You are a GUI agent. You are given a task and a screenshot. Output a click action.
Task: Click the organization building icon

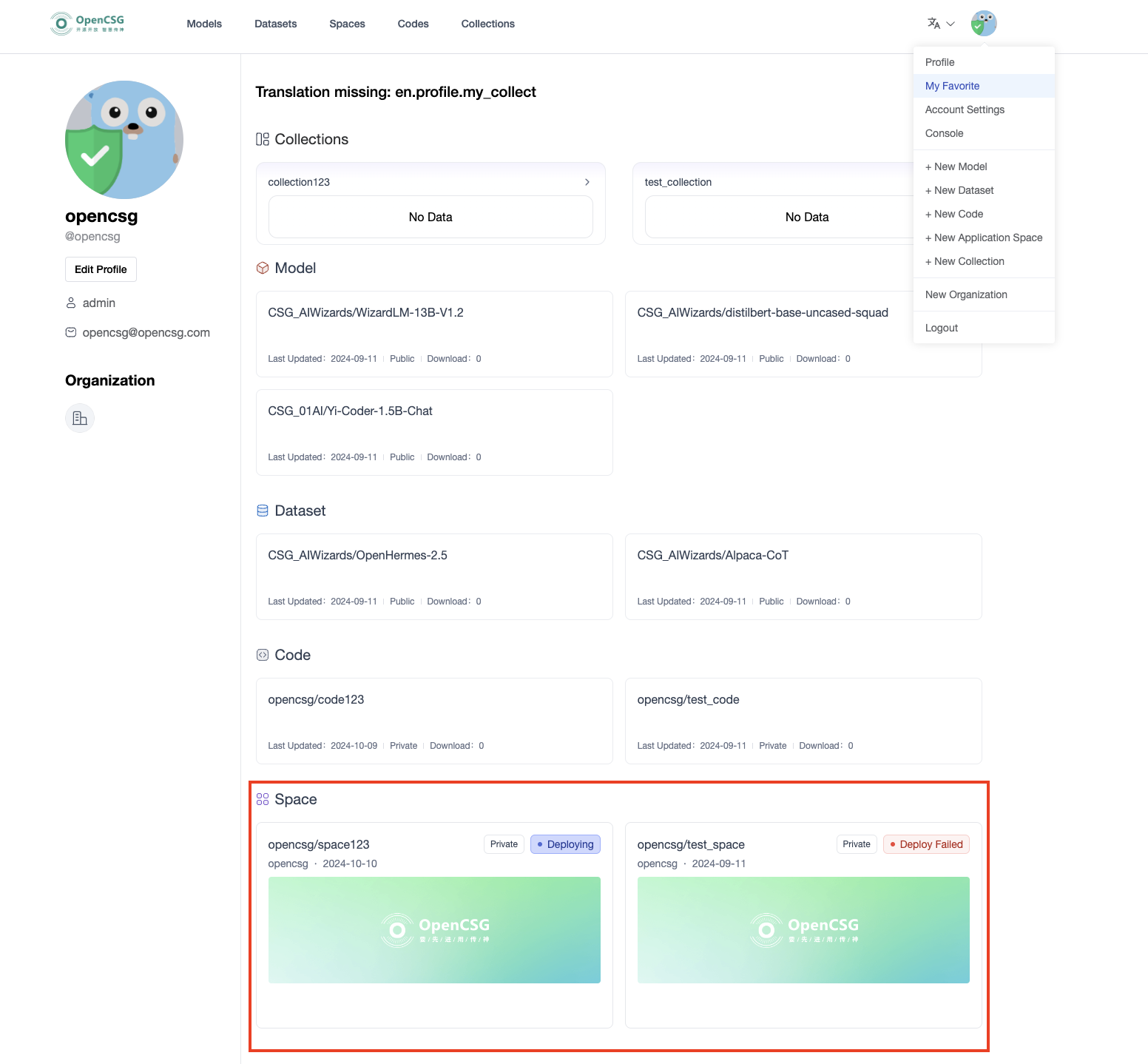tap(80, 418)
